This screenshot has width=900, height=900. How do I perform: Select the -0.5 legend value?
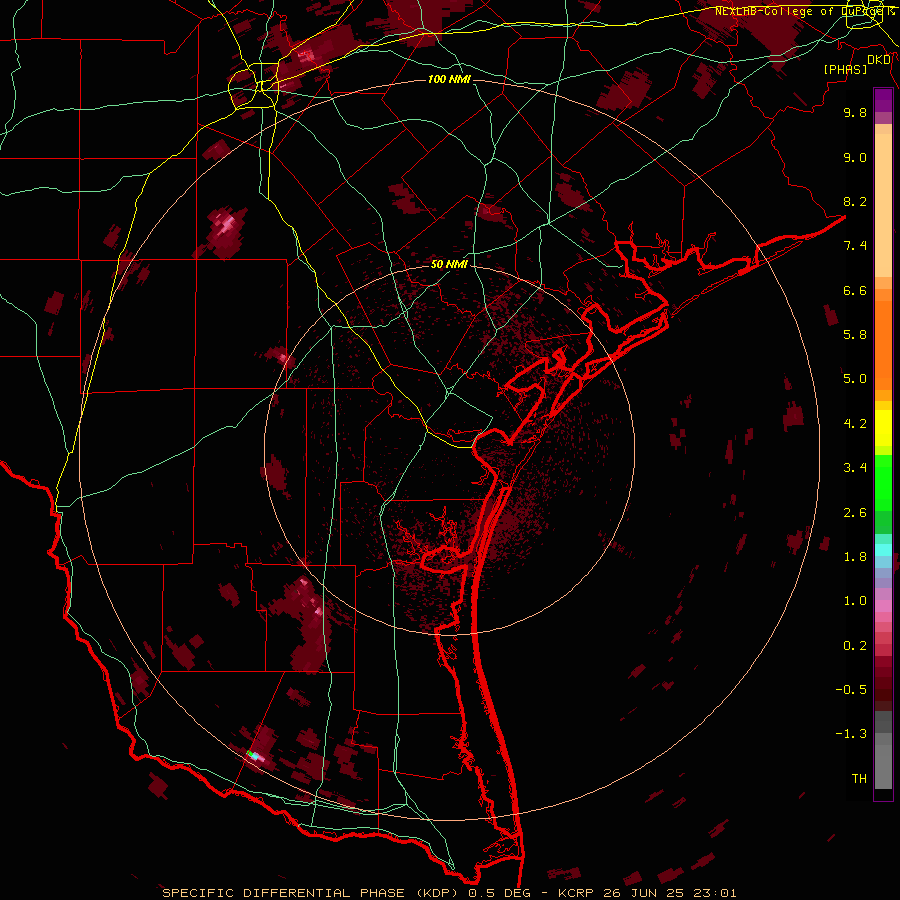click(x=851, y=690)
